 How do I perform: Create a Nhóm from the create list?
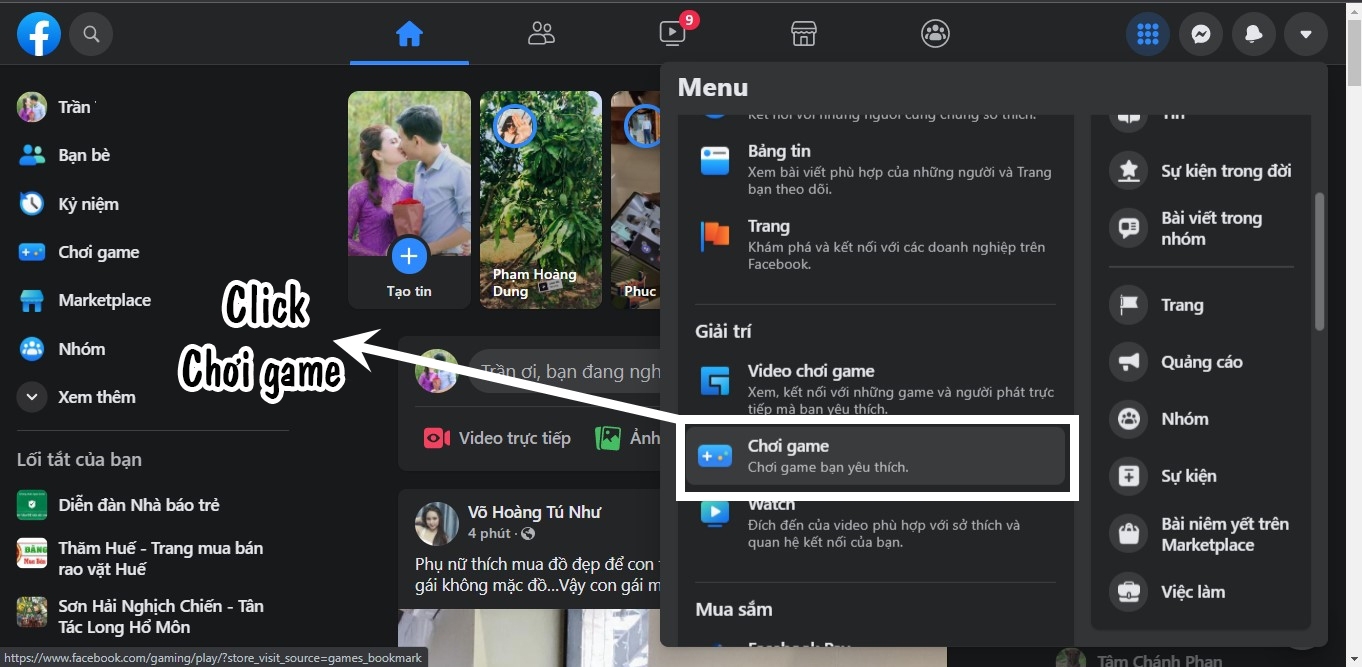1202,419
